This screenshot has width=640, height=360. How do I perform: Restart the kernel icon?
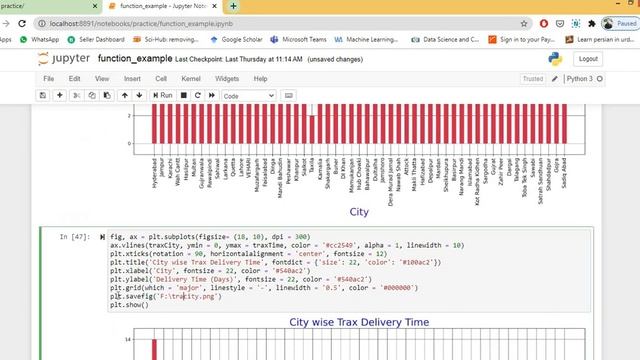[198, 96]
